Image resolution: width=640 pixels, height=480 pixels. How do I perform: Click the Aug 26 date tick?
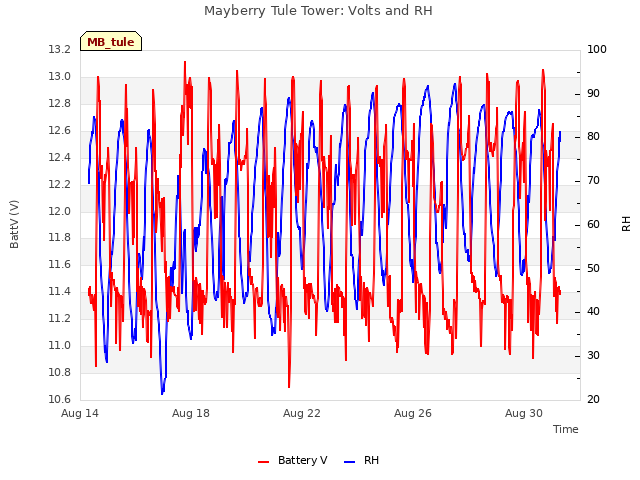point(413,413)
